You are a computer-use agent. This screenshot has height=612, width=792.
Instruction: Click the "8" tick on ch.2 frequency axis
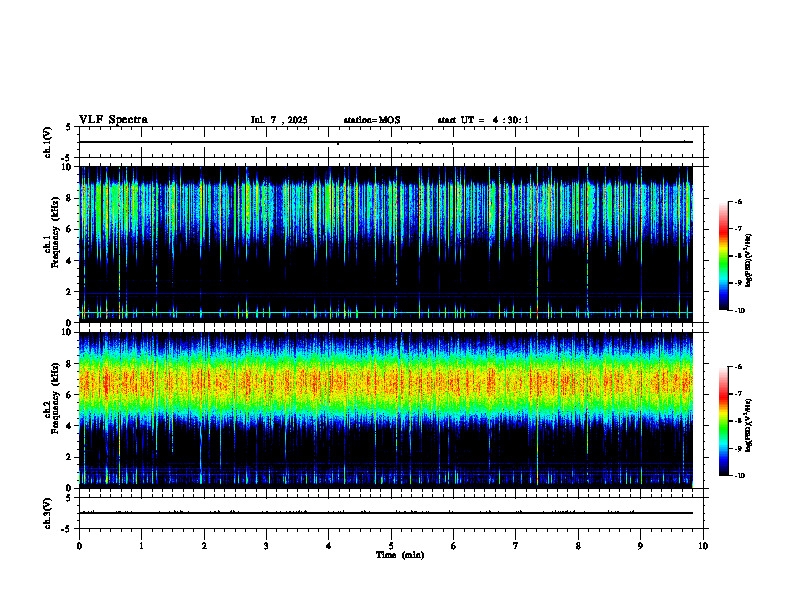tap(70, 364)
